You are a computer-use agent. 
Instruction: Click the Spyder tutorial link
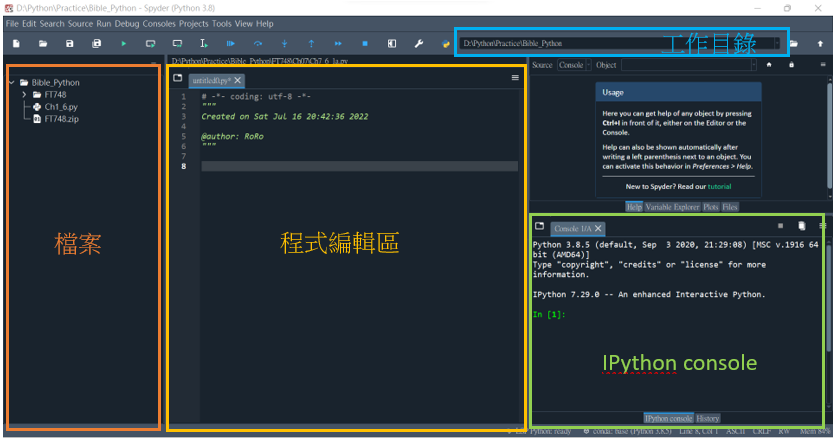click(x=720, y=187)
